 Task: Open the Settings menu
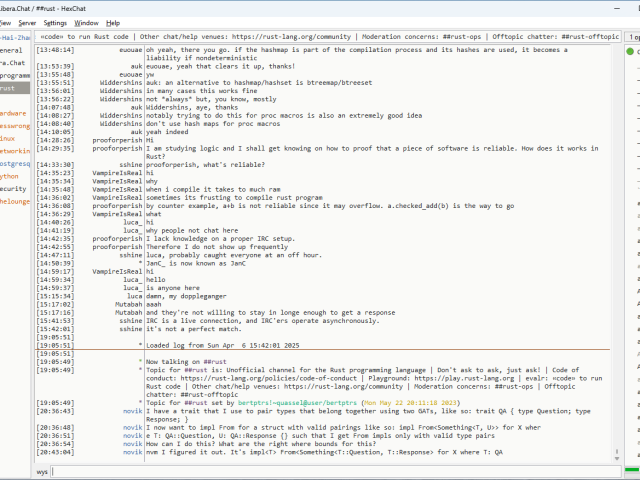56,22
